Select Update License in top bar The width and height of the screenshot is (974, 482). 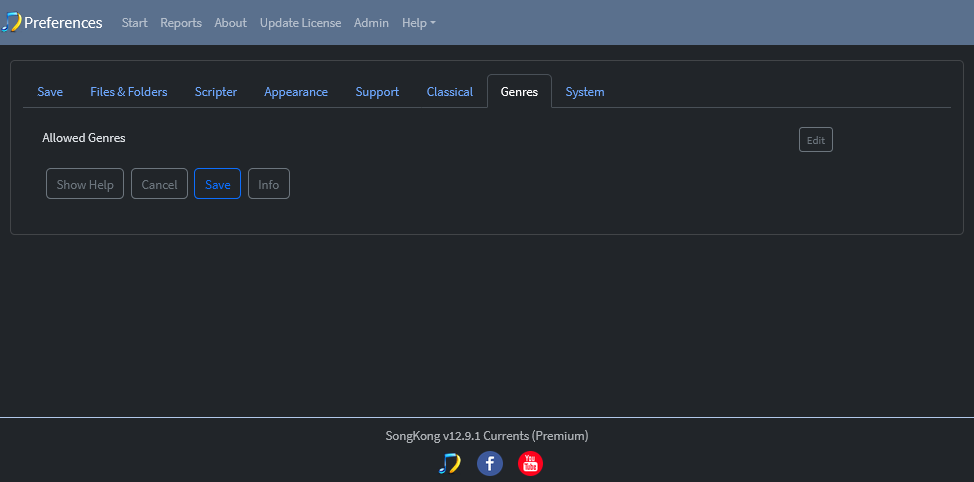coord(300,23)
